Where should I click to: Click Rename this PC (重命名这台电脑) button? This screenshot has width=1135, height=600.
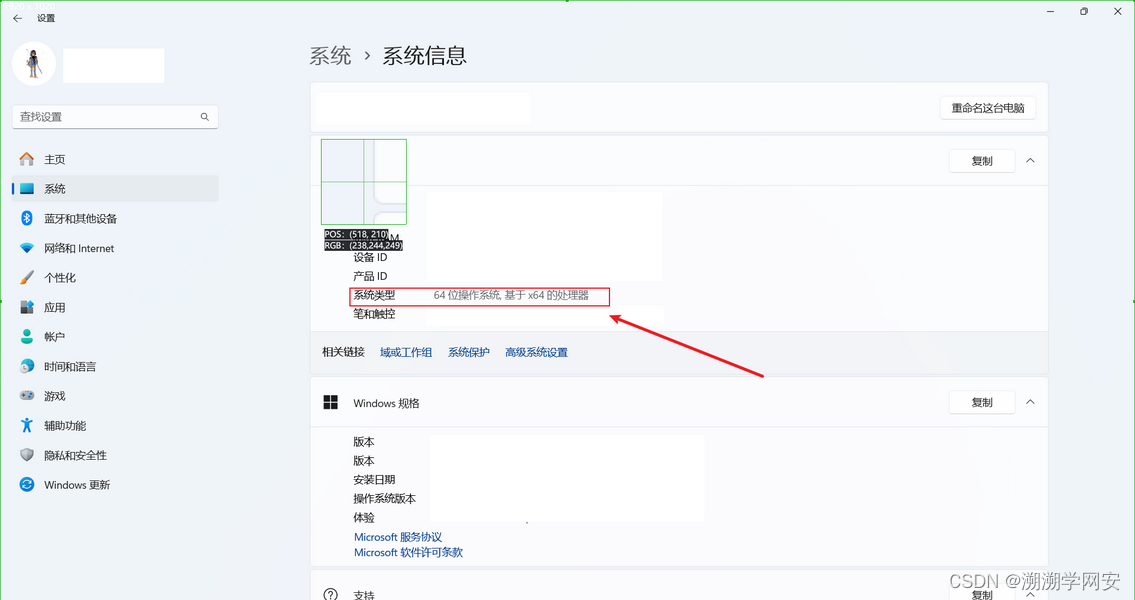987,108
